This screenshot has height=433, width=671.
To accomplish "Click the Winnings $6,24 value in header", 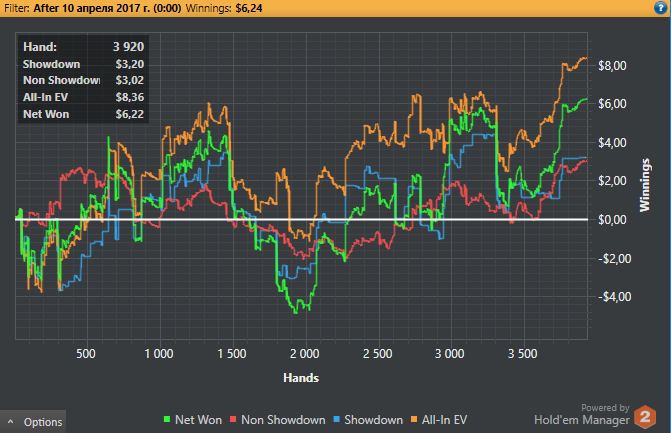I will point(249,8).
